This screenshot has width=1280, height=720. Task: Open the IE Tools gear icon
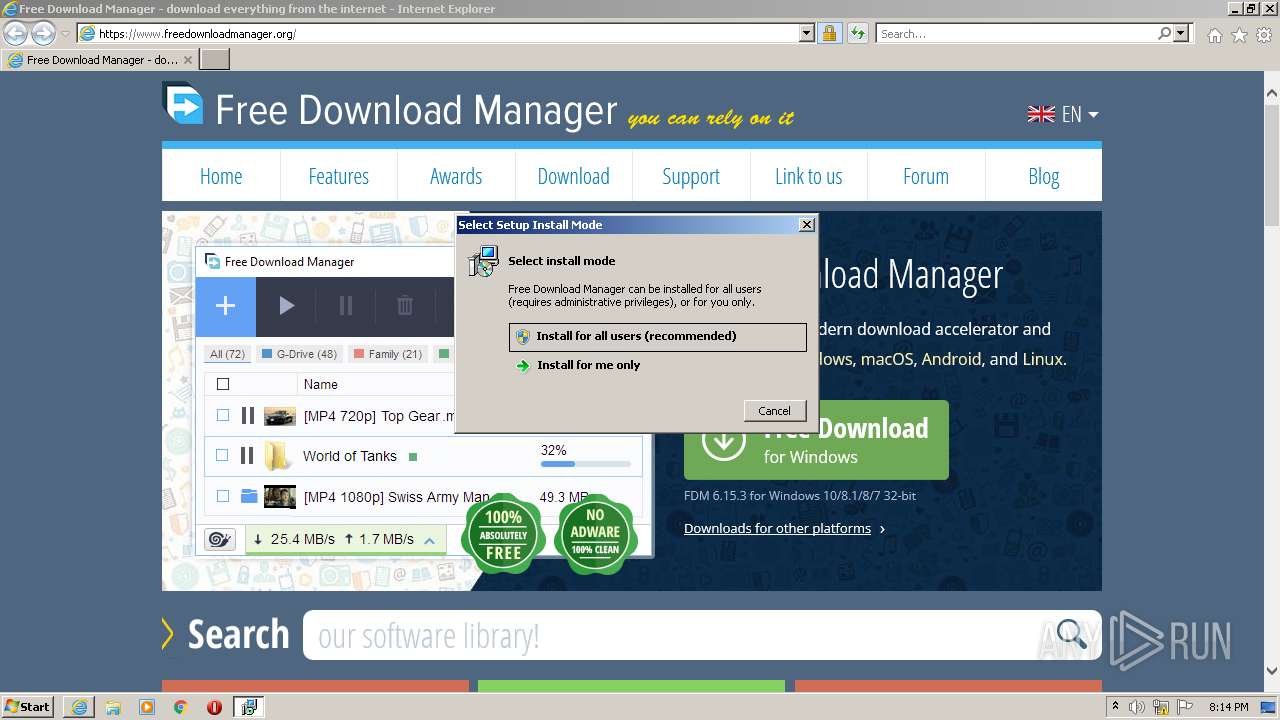[1264, 35]
